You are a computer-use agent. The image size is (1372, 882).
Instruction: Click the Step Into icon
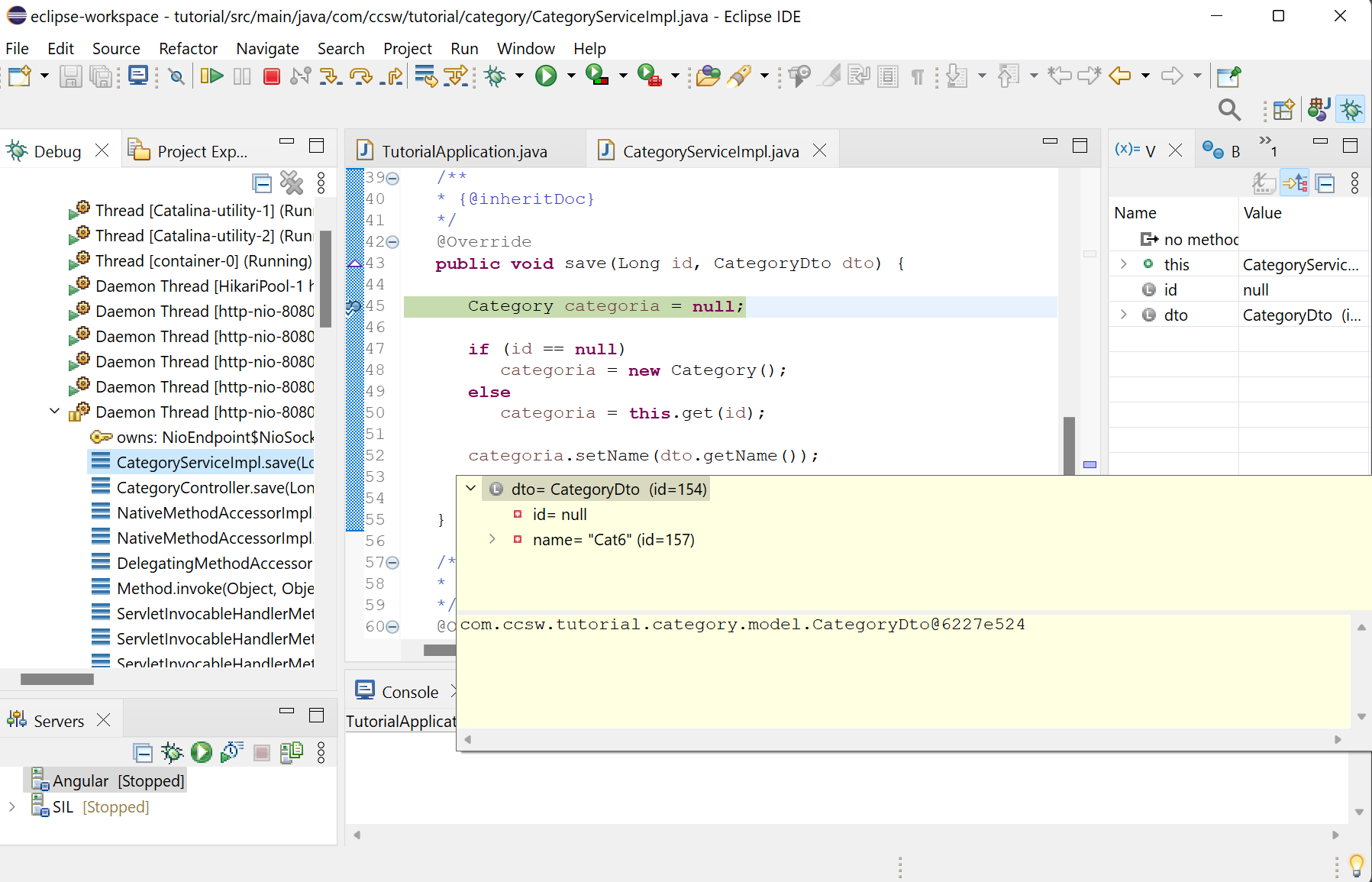point(330,76)
